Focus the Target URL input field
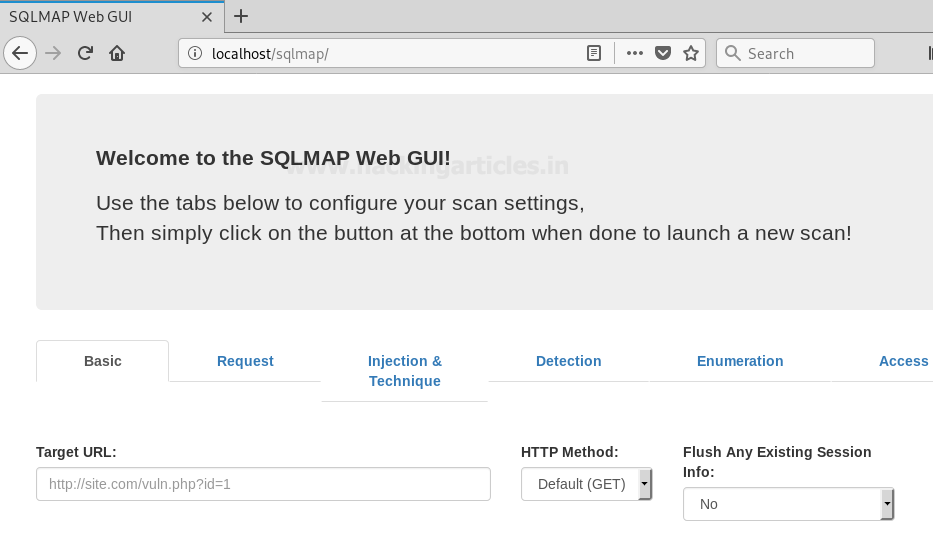This screenshot has height=546, width=933. pyautogui.click(x=263, y=484)
